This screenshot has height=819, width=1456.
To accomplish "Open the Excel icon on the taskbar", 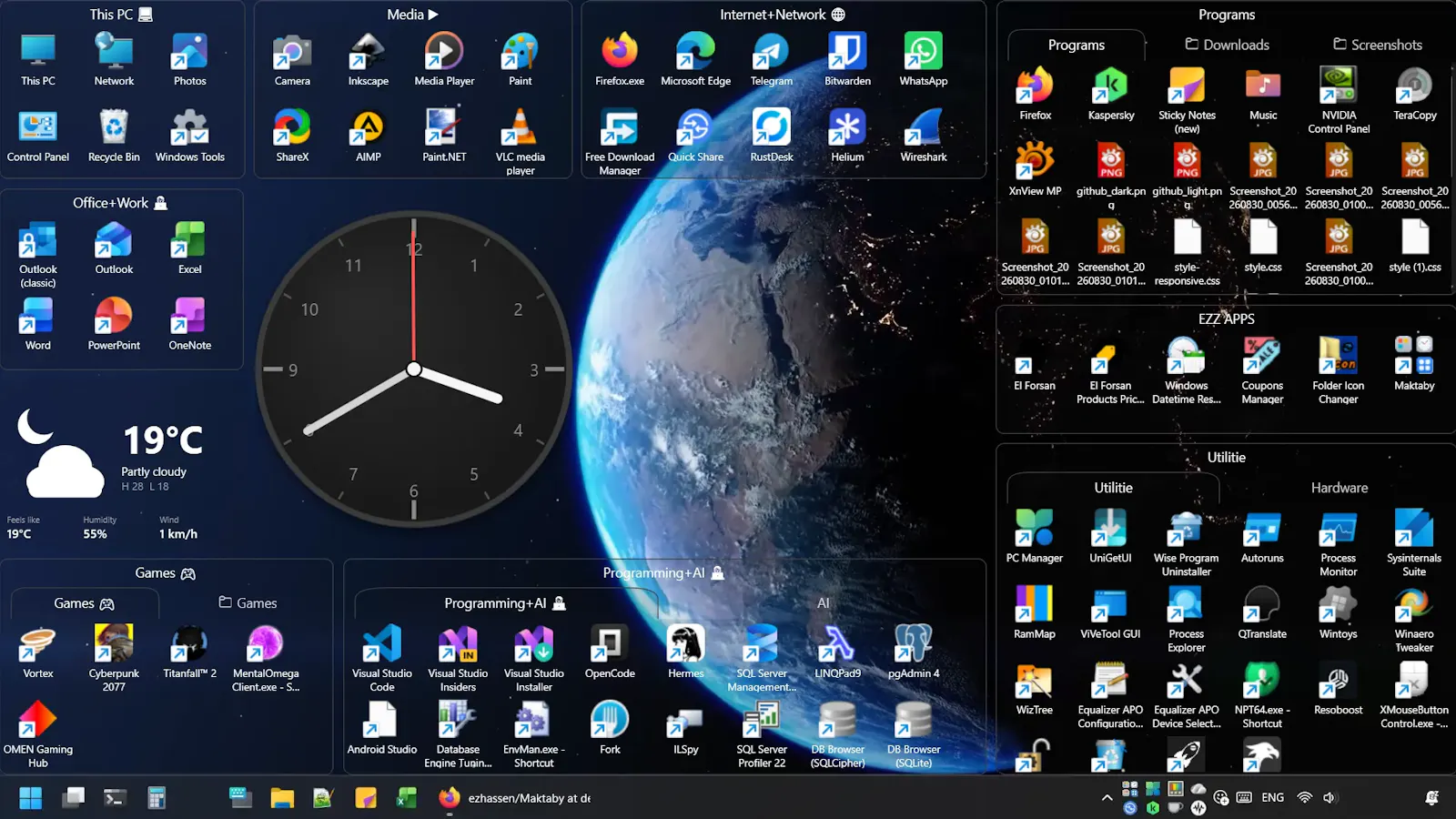I will point(407,798).
